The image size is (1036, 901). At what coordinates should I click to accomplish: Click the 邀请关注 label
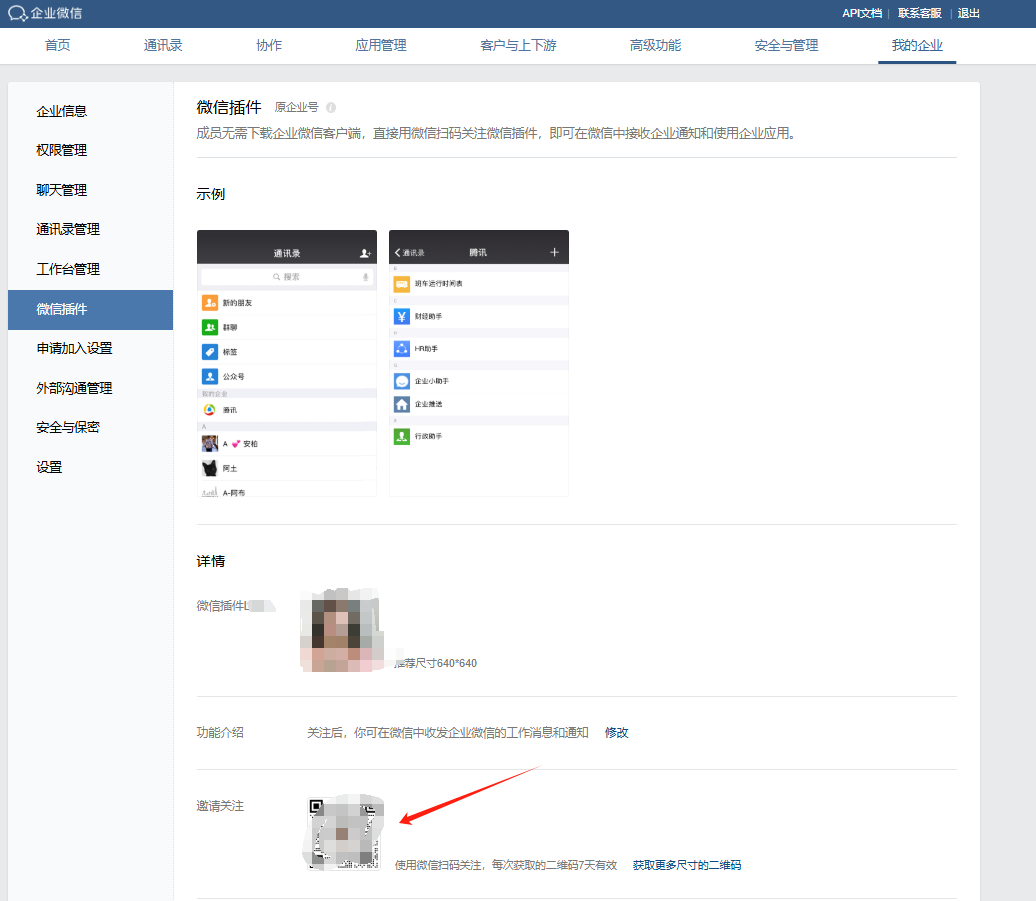tap(220, 806)
